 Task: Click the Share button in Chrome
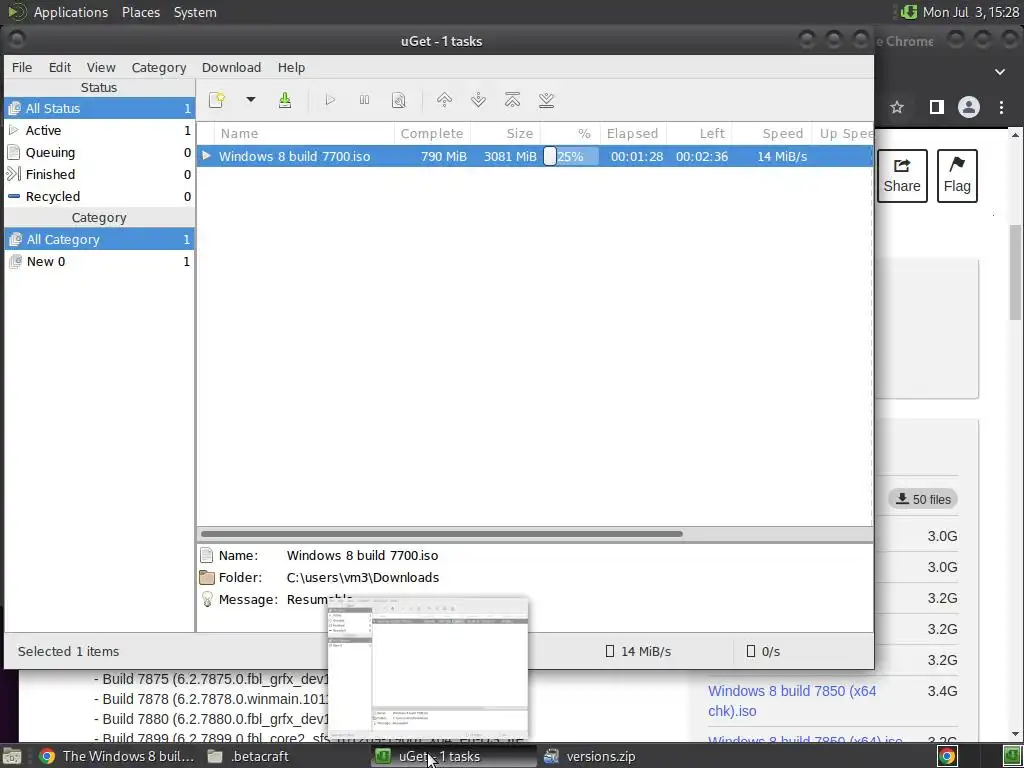902,176
